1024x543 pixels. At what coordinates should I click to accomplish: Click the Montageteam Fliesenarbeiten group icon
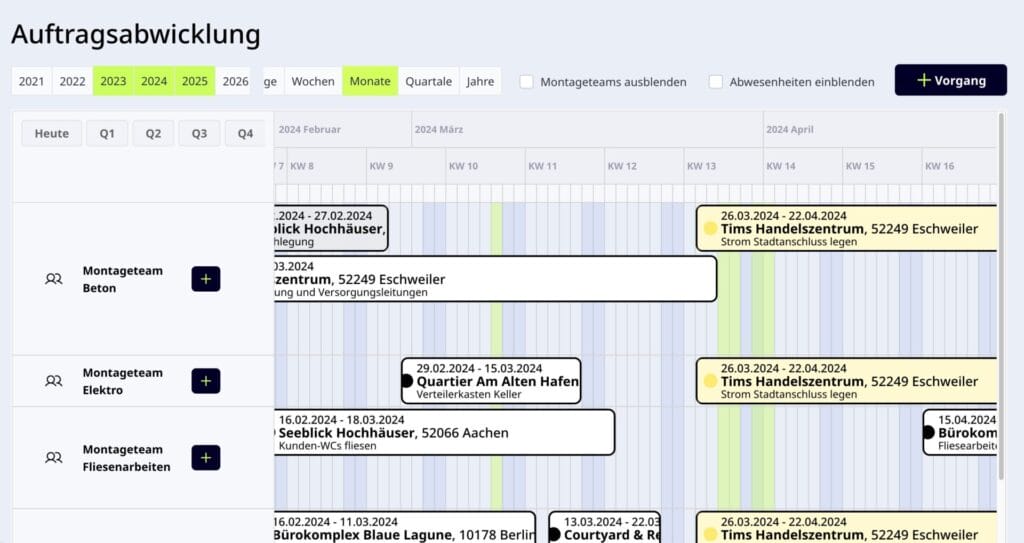54,458
